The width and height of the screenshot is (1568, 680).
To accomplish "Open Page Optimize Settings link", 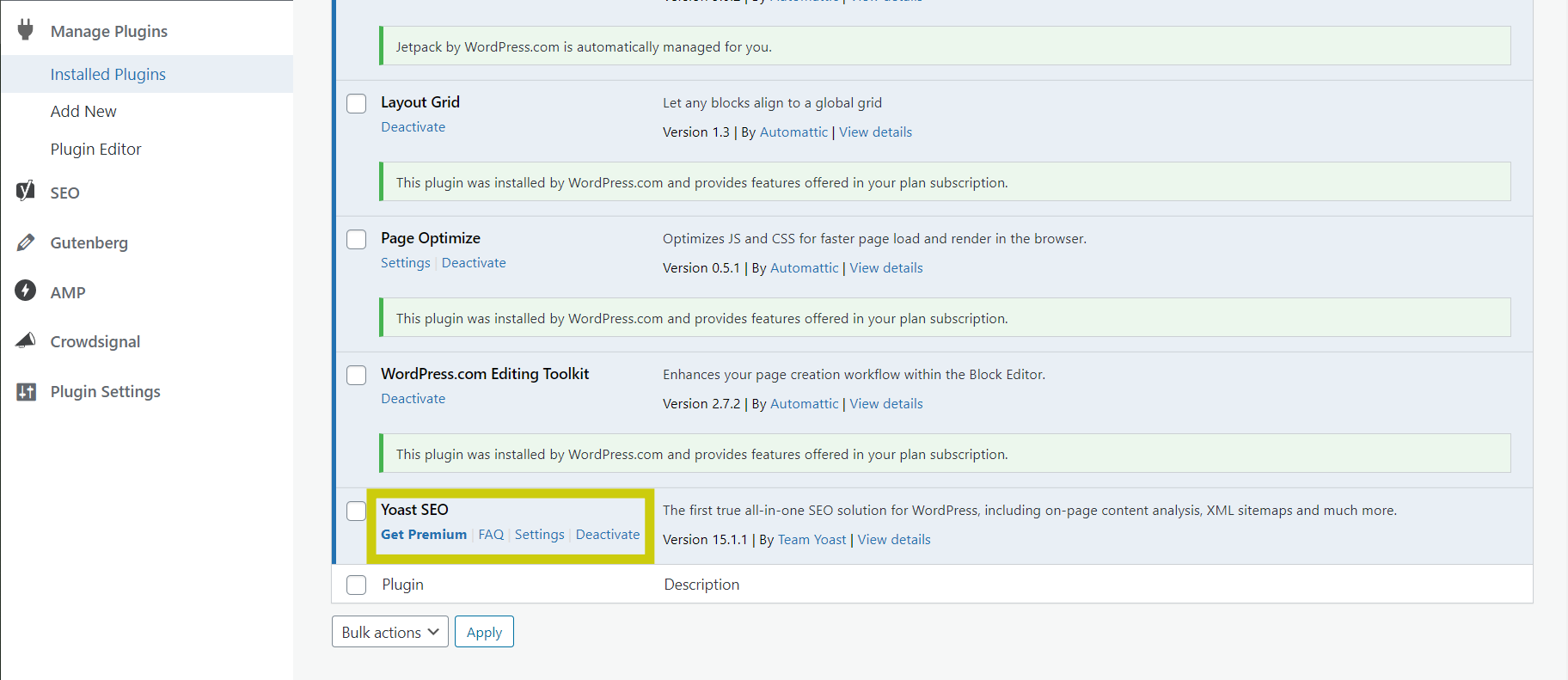I will pyautogui.click(x=406, y=262).
